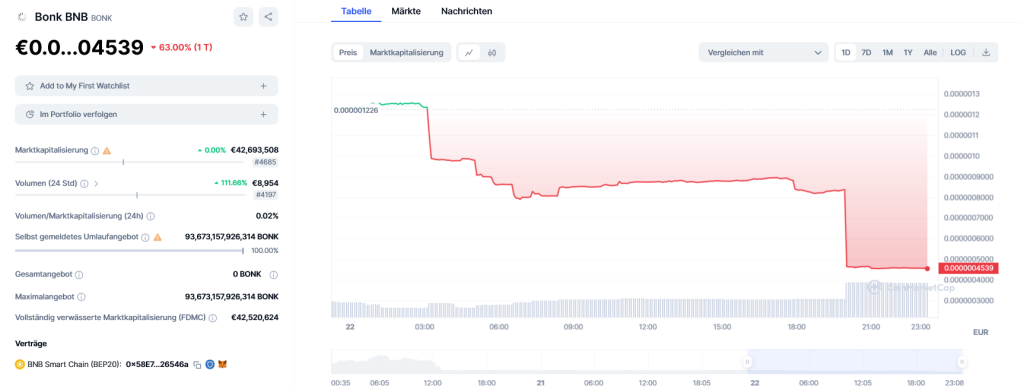Download chart data icon

point(986,53)
